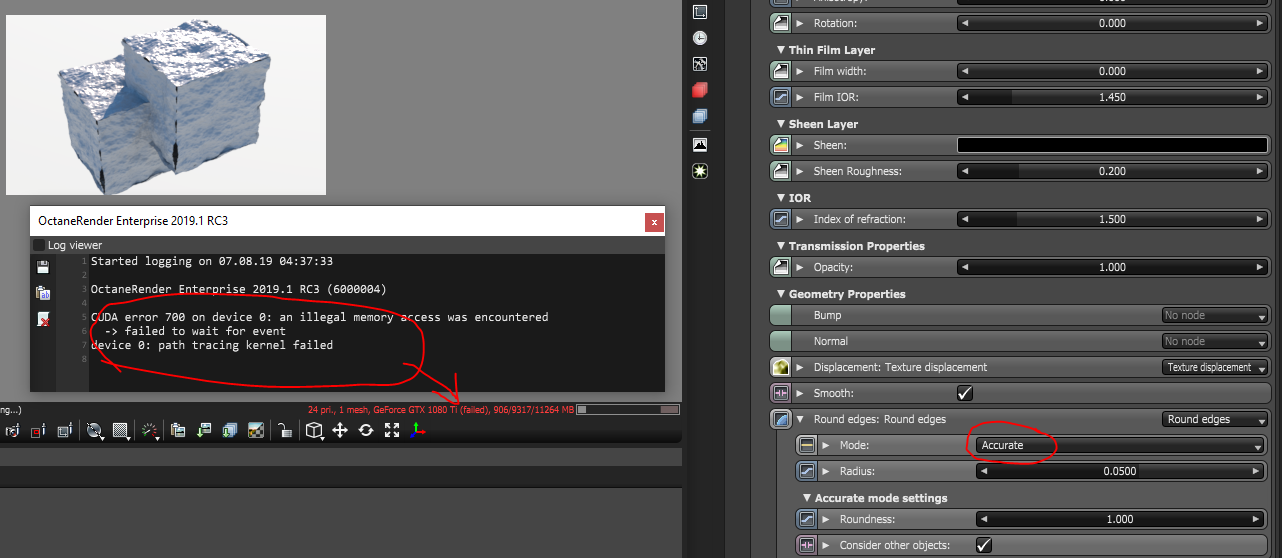The image size is (1282, 558).
Task: Click the Film width node icon
Action: pyautogui.click(x=781, y=71)
